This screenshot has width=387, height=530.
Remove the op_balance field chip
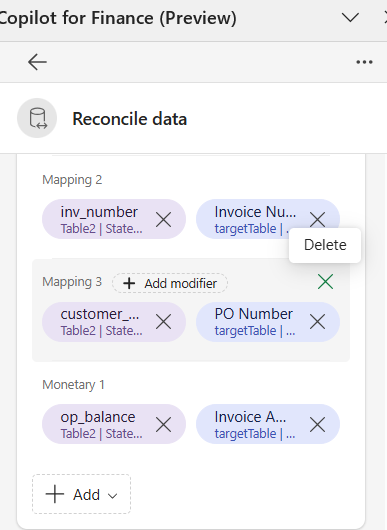164,424
